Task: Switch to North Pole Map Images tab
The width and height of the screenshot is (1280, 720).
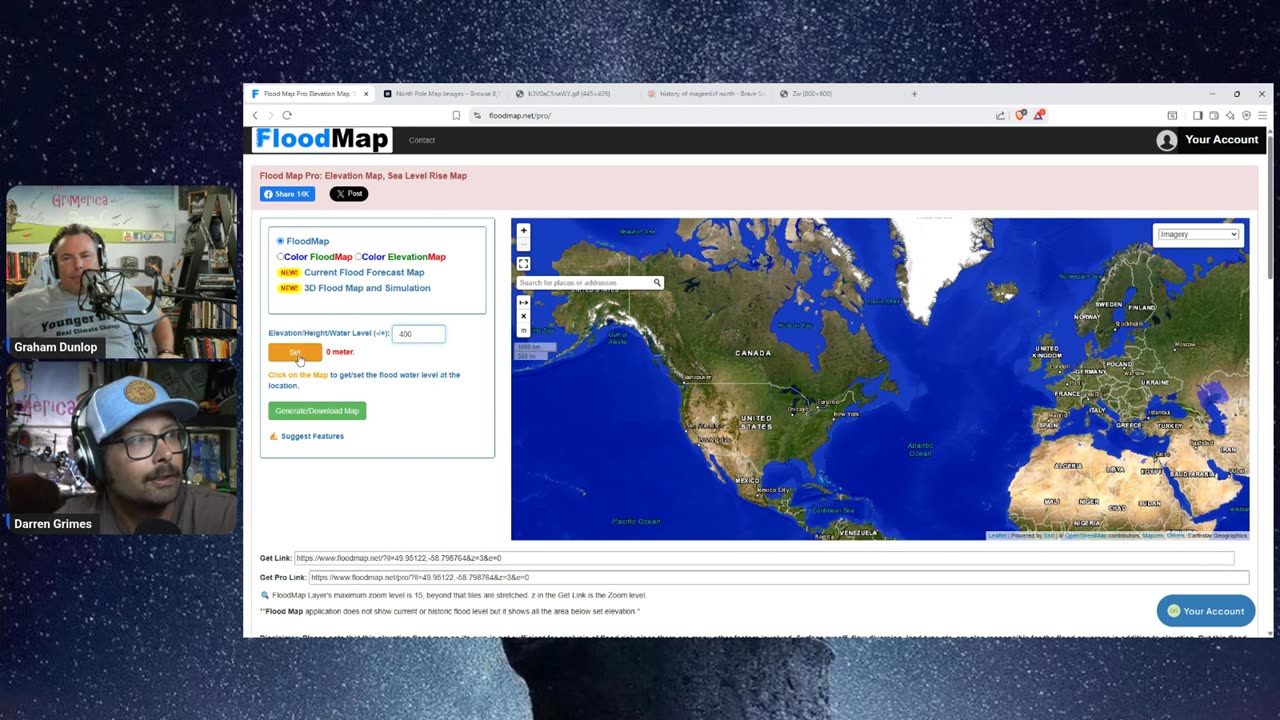Action: [441, 94]
